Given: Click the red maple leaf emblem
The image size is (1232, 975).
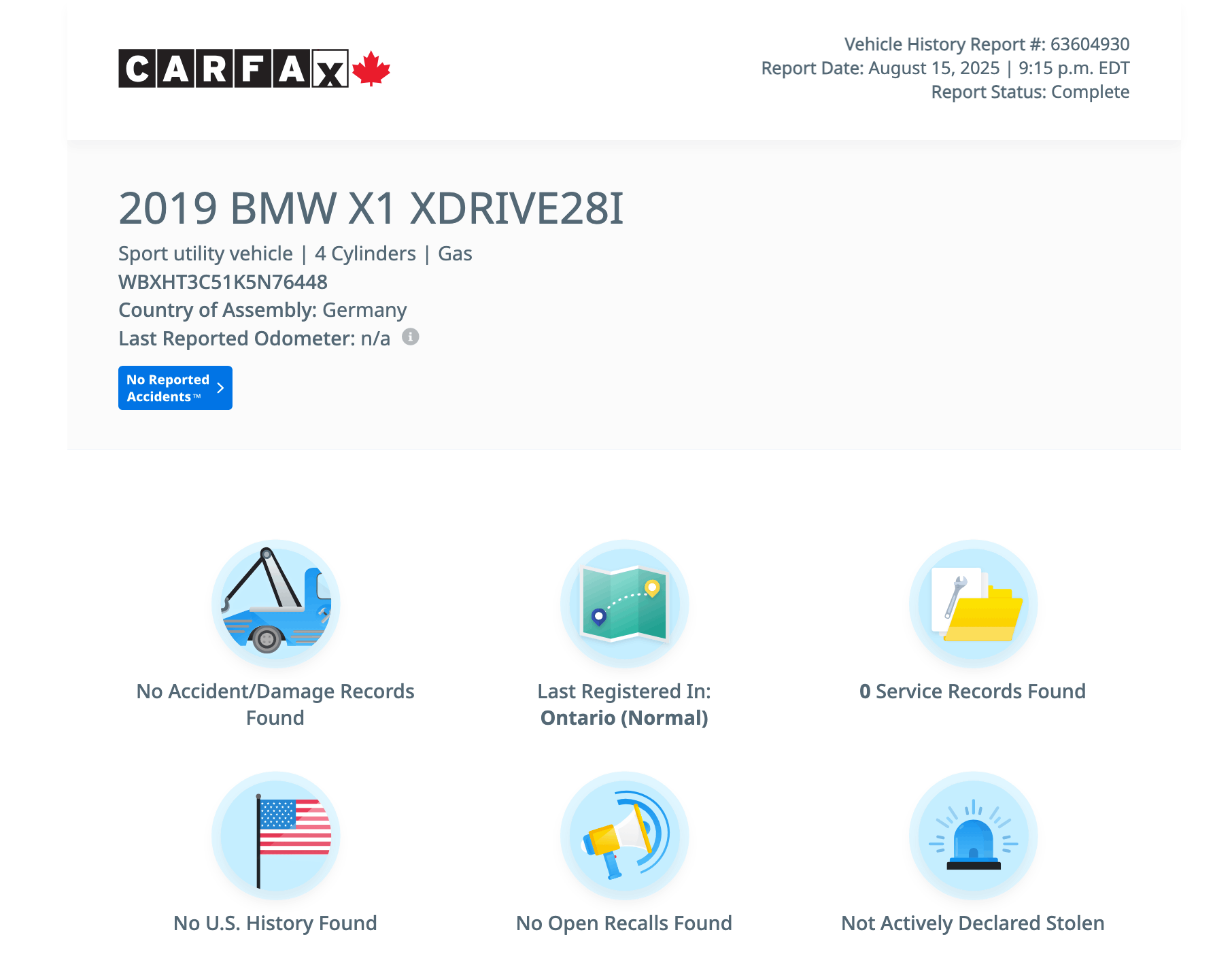Looking at the screenshot, I should [371, 69].
